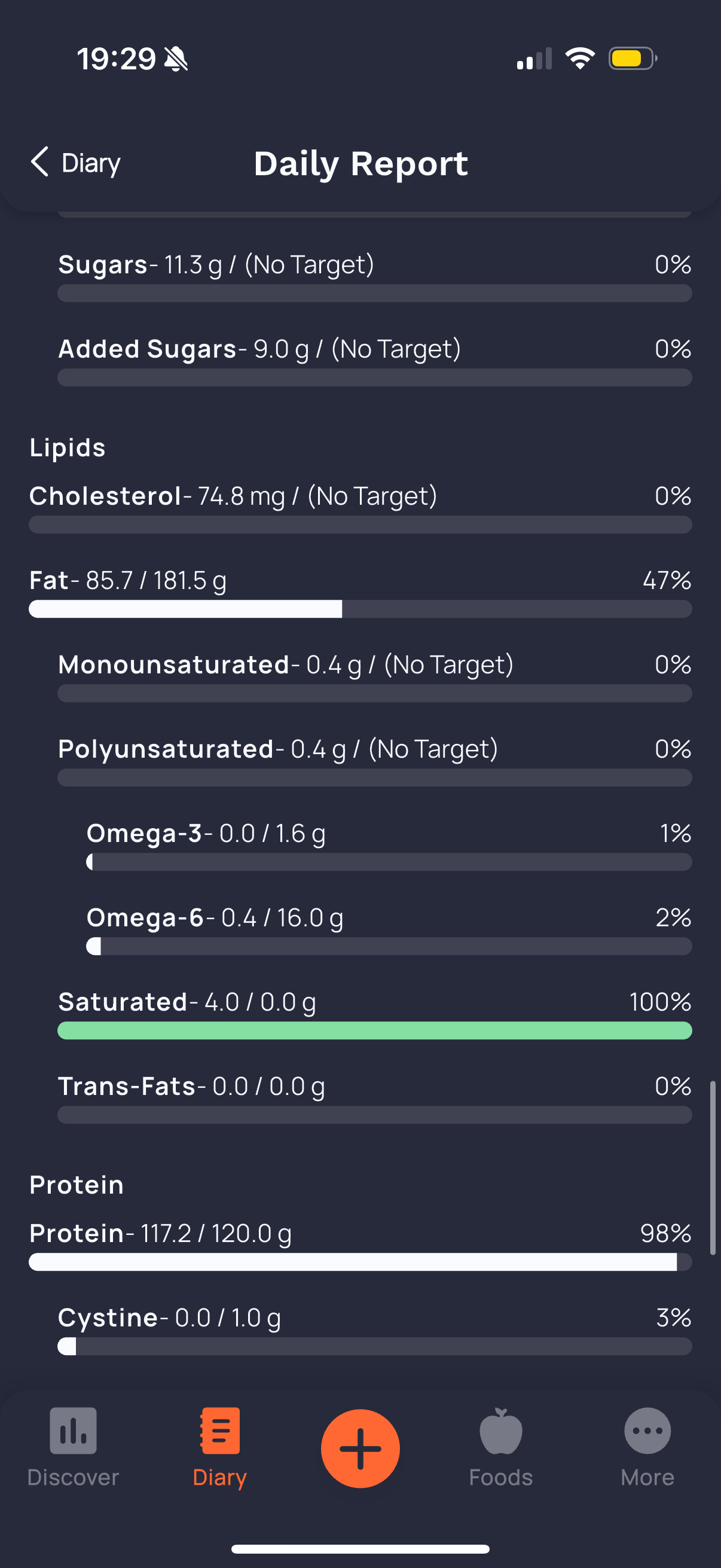Tap the Fat 47% progress bar
This screenshot has height=1568, width=721.
[x=360, y=609]
